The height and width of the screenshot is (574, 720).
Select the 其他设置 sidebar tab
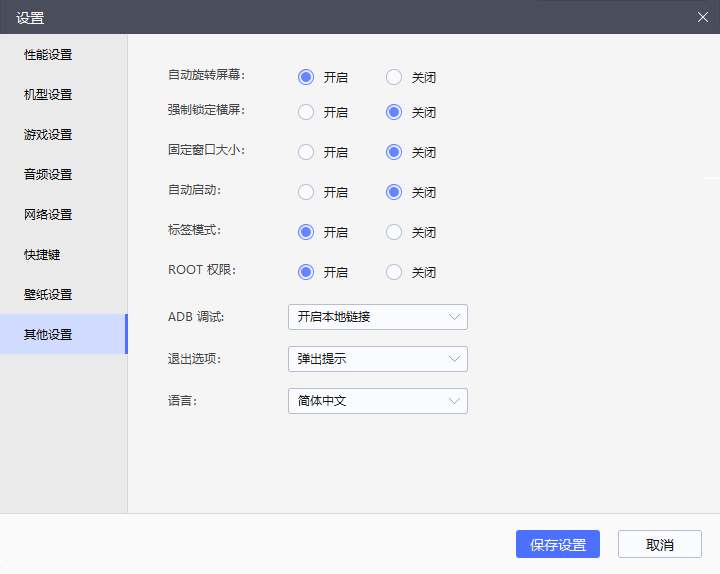pos(49,335)
